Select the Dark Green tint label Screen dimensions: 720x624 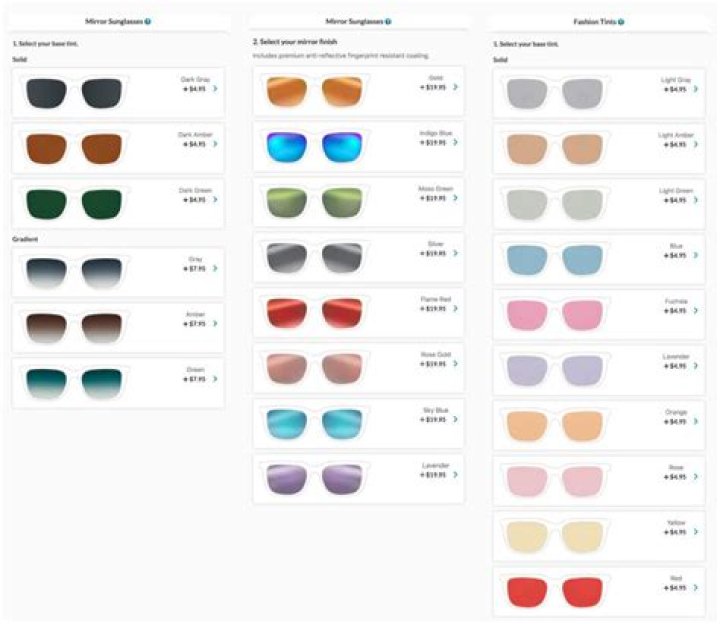195,190
